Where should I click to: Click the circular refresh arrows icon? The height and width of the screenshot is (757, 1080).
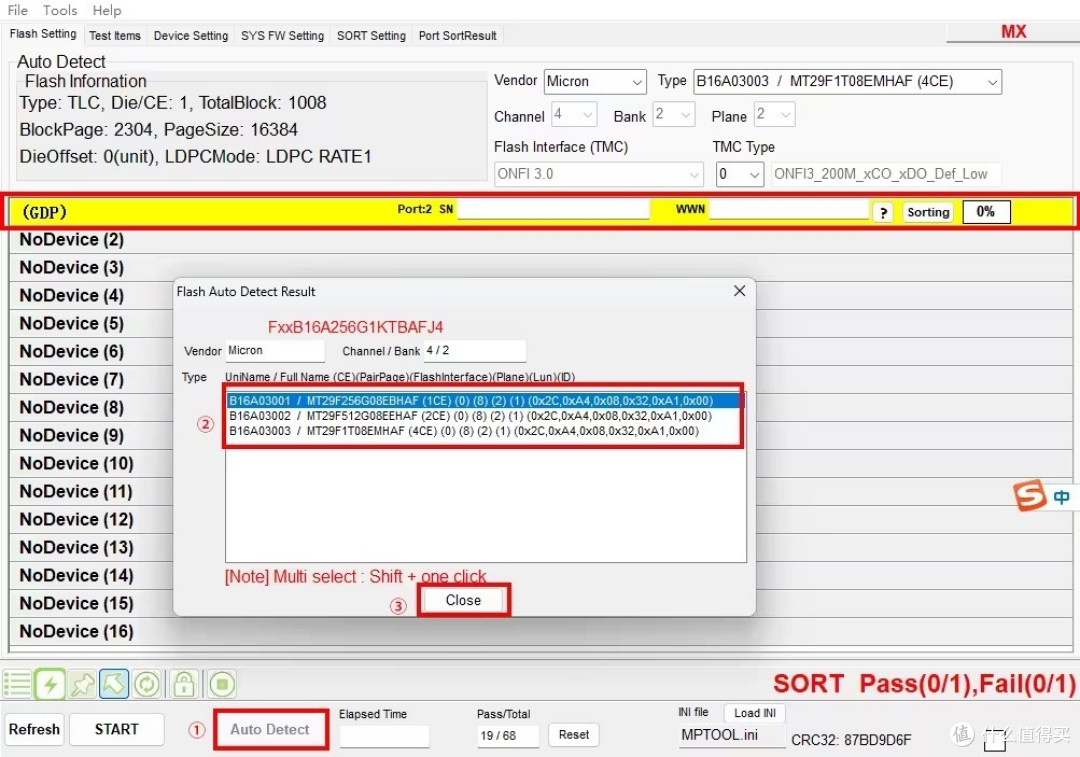click(x=147, y=685)
